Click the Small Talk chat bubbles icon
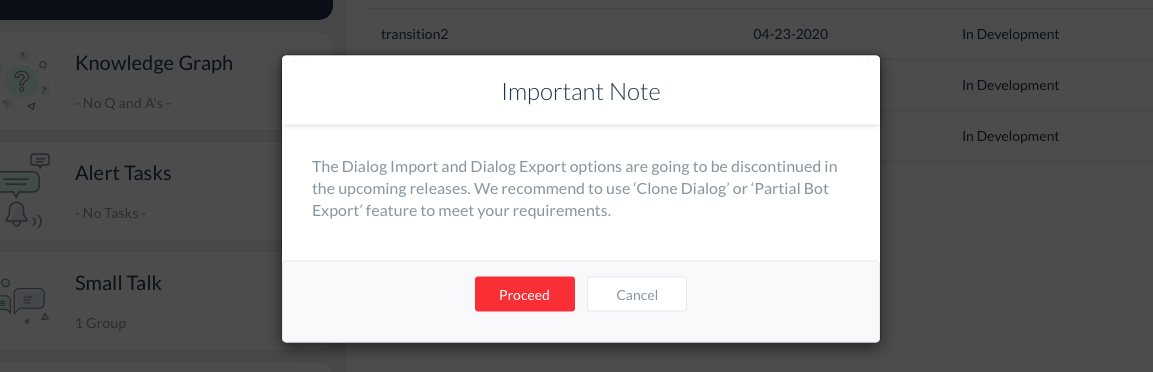 pos(24,301)
